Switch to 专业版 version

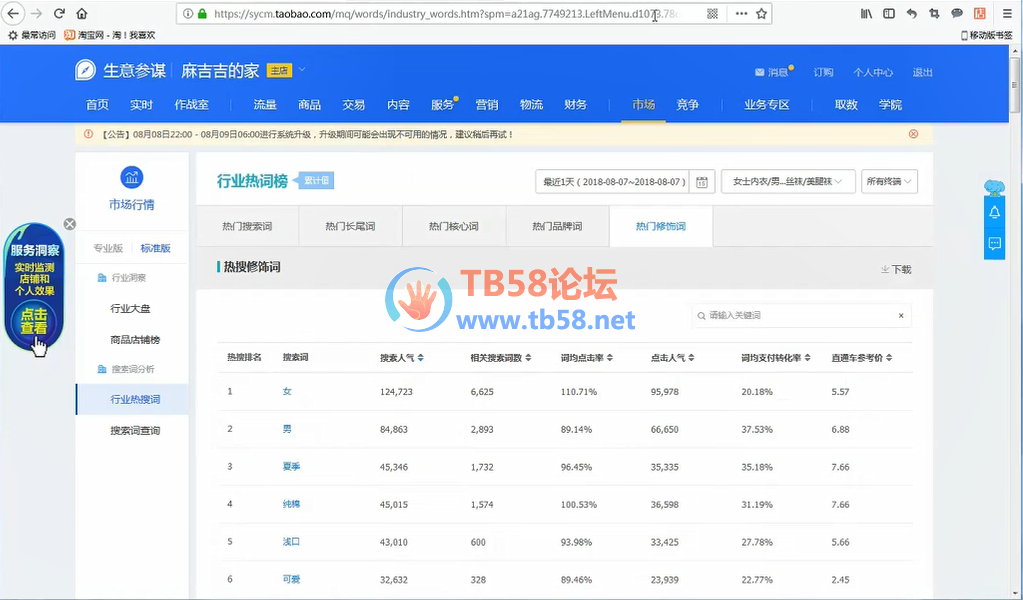108,248
